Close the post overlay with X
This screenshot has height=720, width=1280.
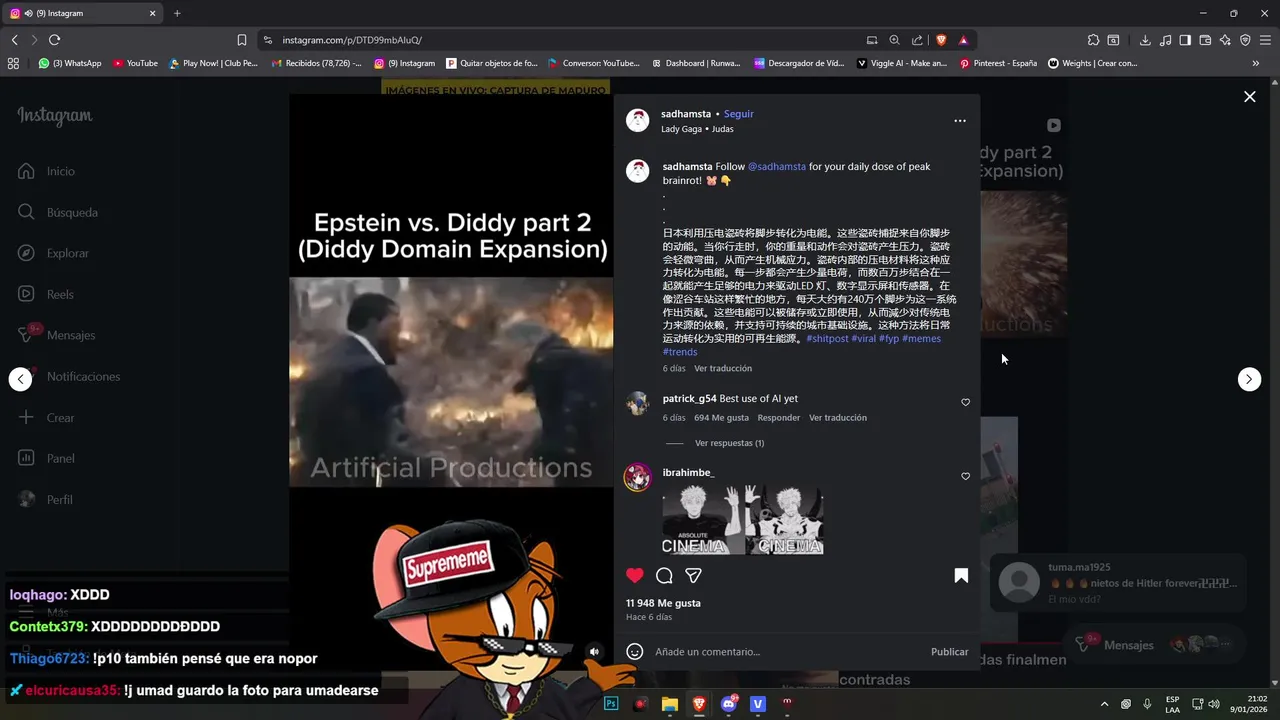point(1249,97)
